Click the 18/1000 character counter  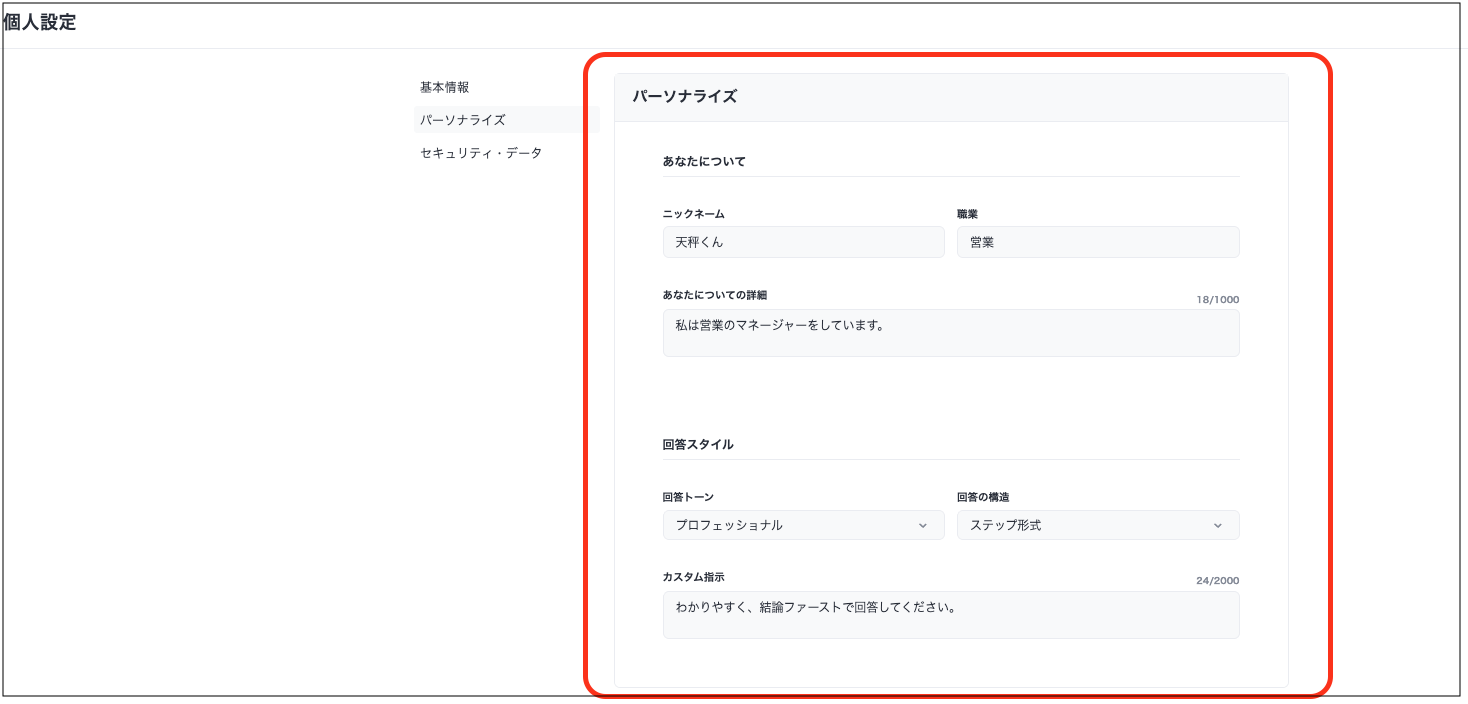(x=1217, y=299)
